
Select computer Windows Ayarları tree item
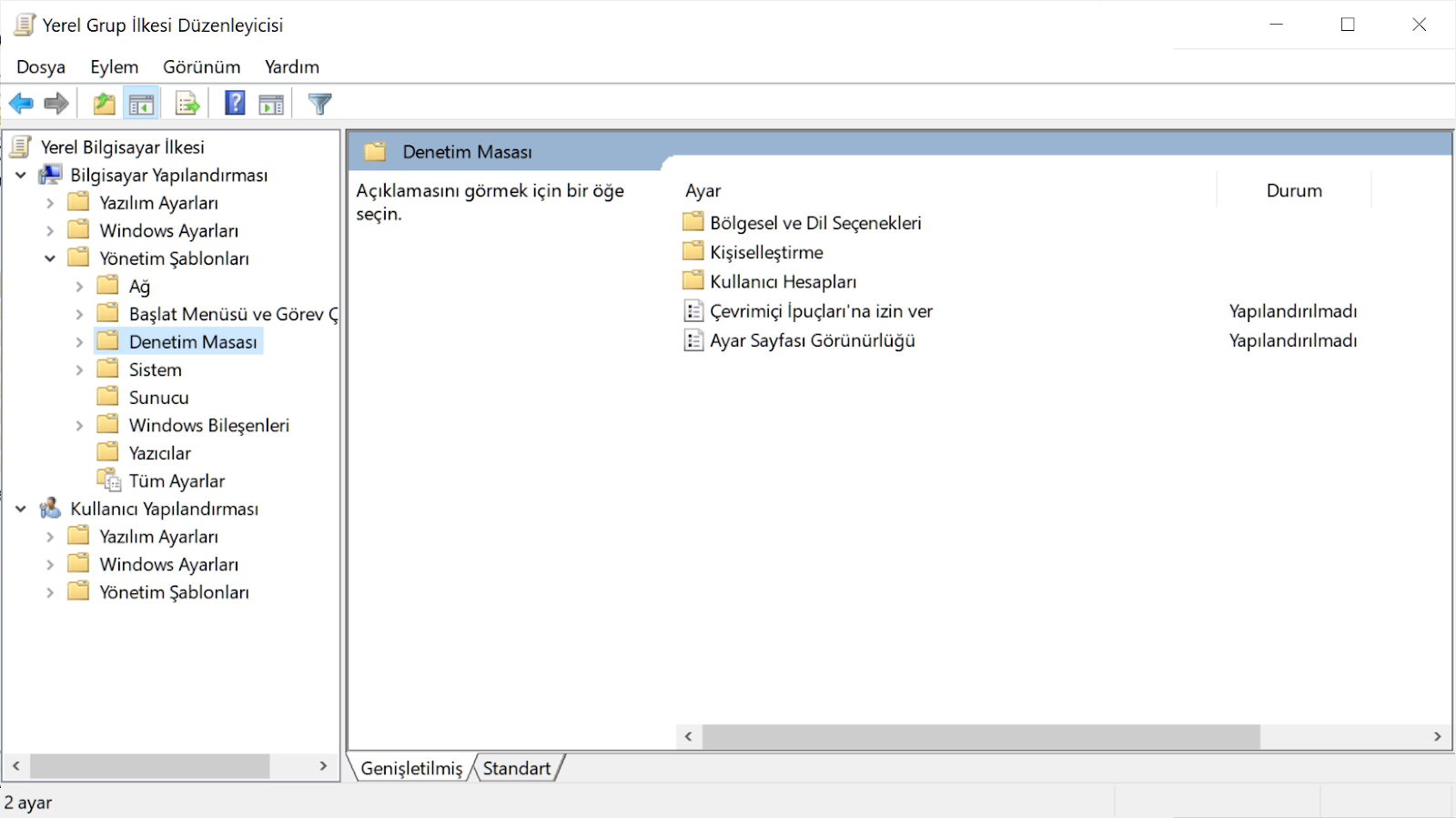click(x=169, y=231)
